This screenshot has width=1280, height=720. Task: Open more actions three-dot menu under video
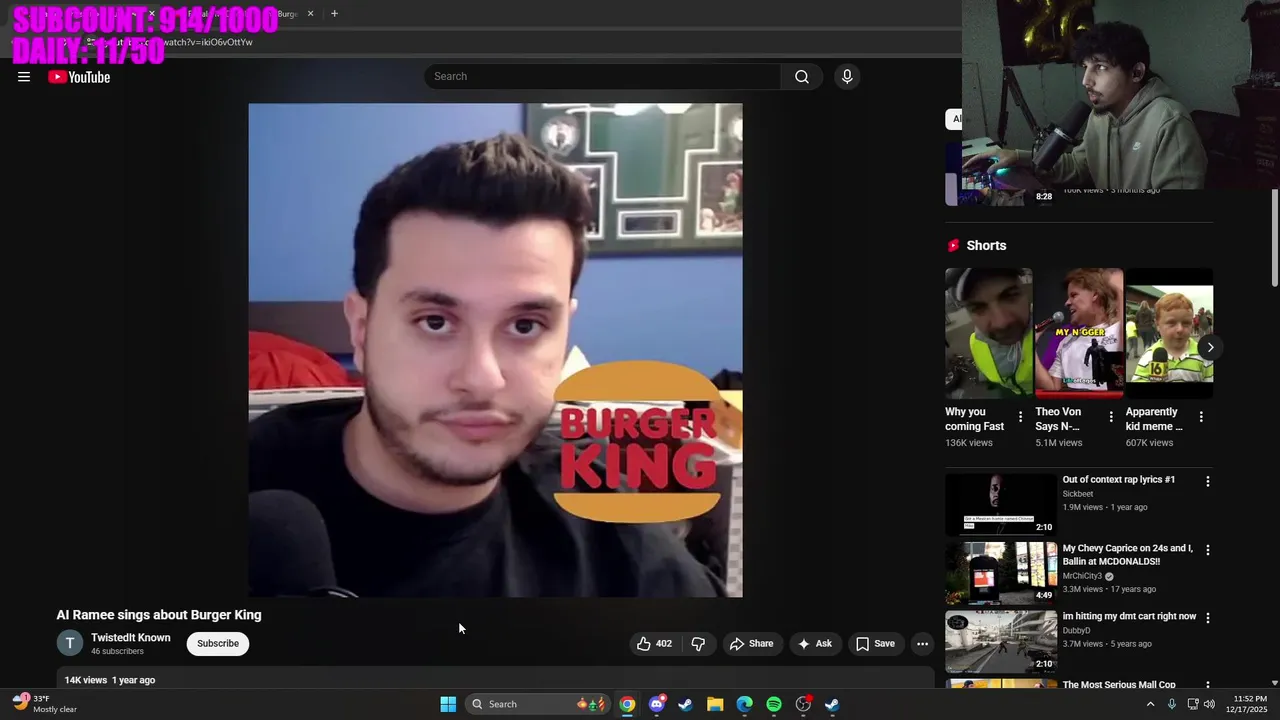click(922, 644)
